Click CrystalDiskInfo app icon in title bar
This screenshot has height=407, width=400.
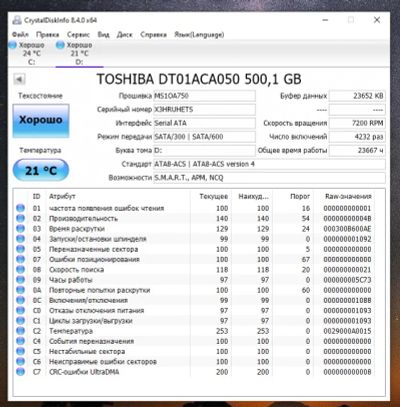click(x=17, y=20)
